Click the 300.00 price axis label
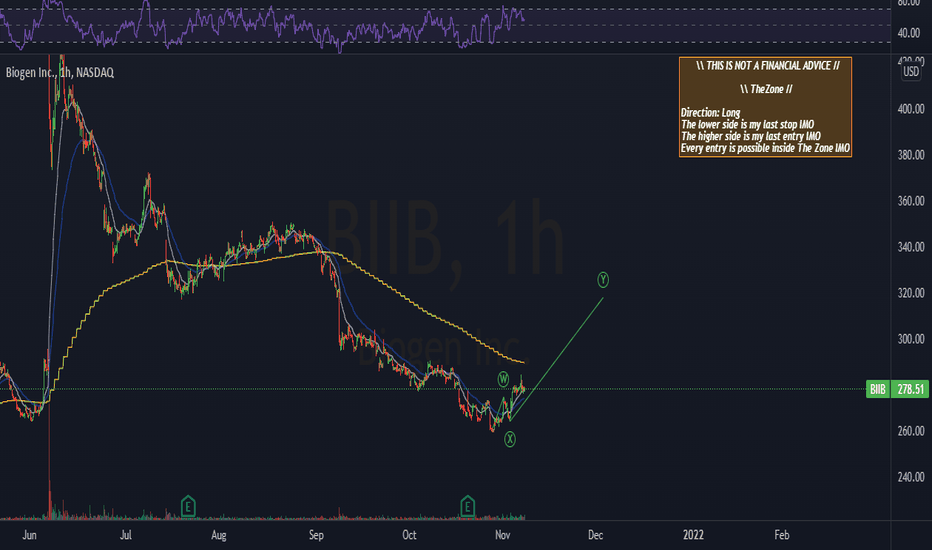This screenshot has height=550, width=932. [911, 339]
